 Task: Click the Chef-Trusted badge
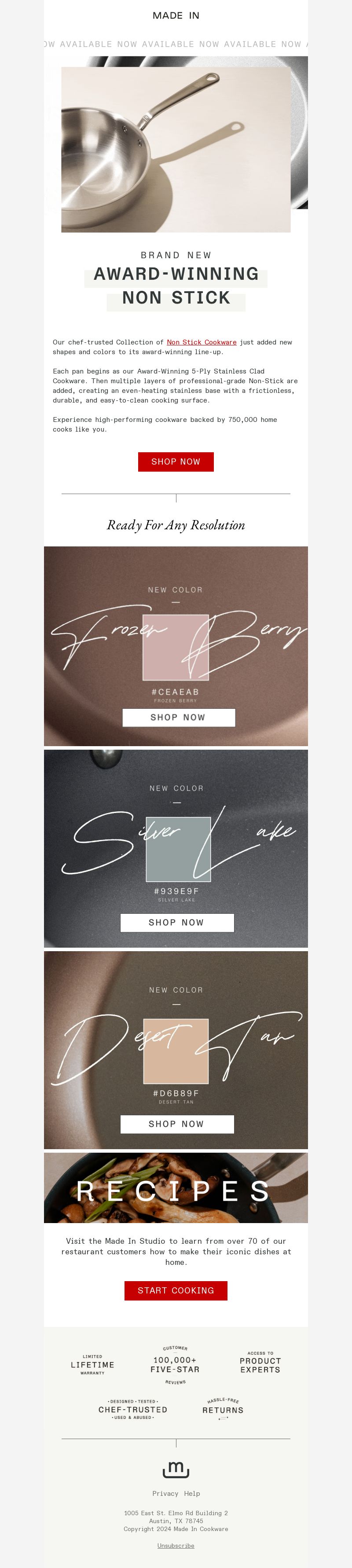(x=133, y=1409)
